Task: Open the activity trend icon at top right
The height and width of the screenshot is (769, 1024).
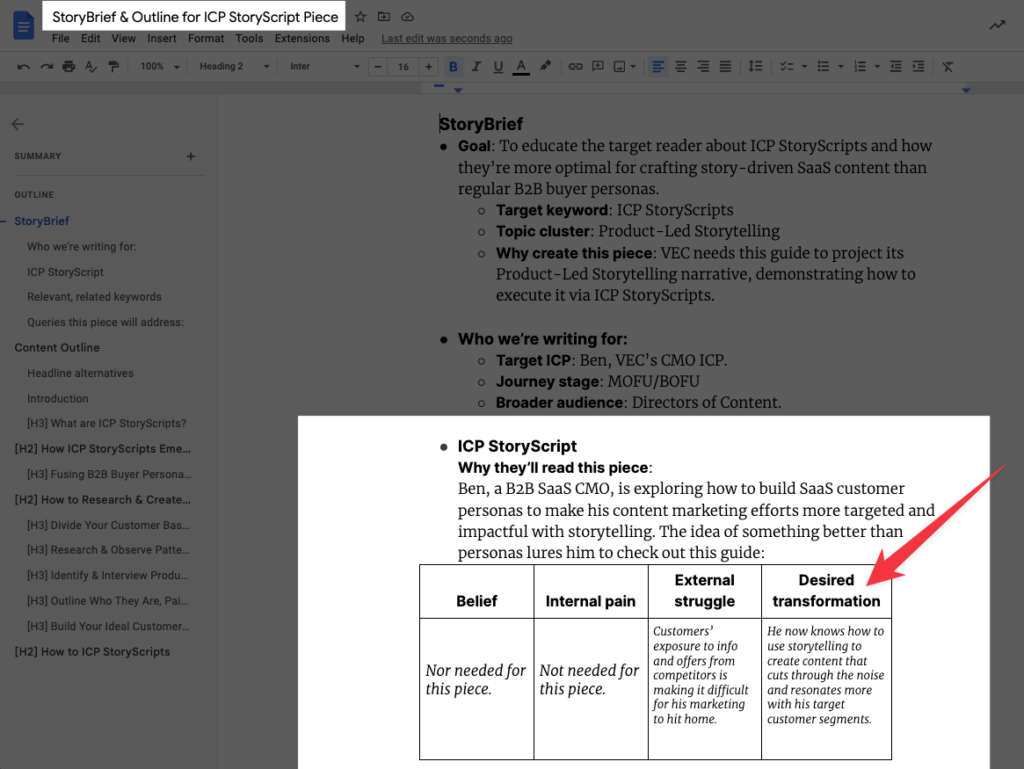Action: click(997, 25)
